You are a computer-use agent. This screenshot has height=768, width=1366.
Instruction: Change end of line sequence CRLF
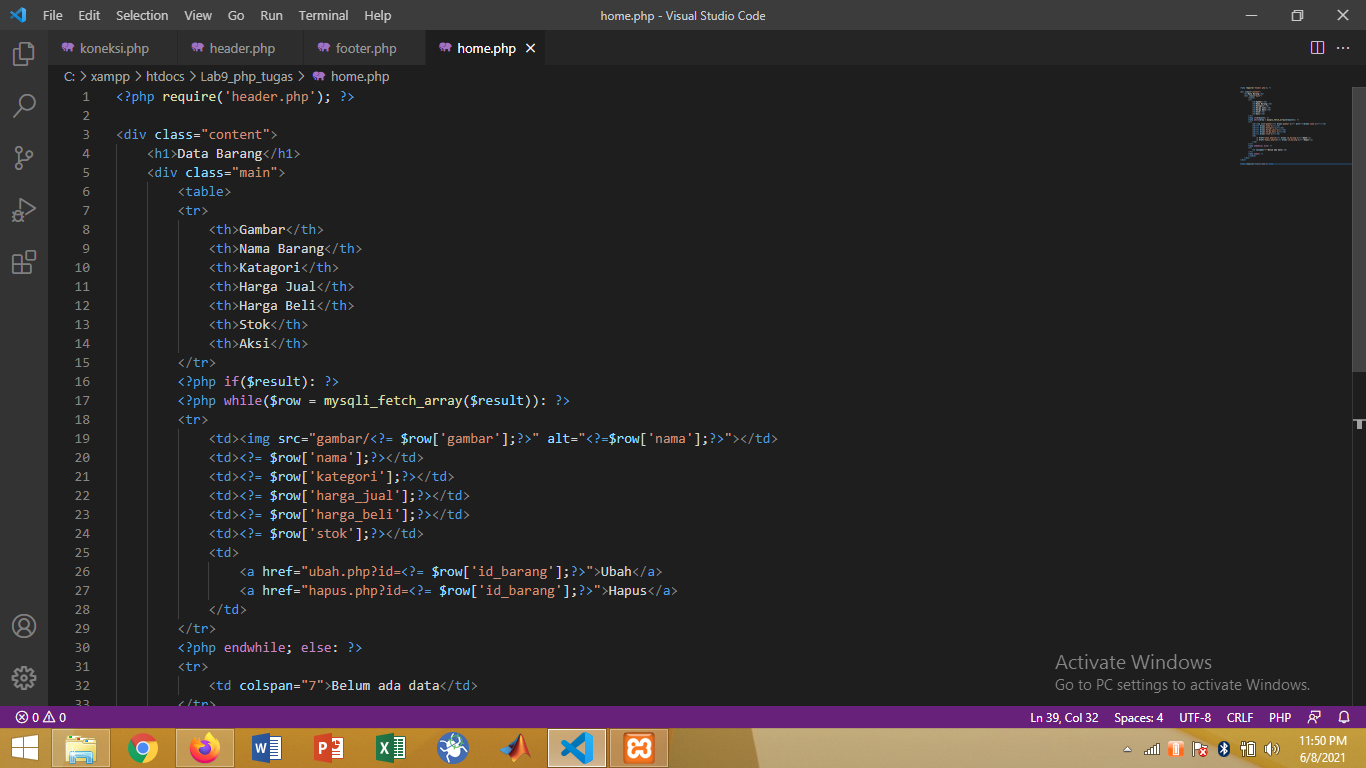[1240, 717]
